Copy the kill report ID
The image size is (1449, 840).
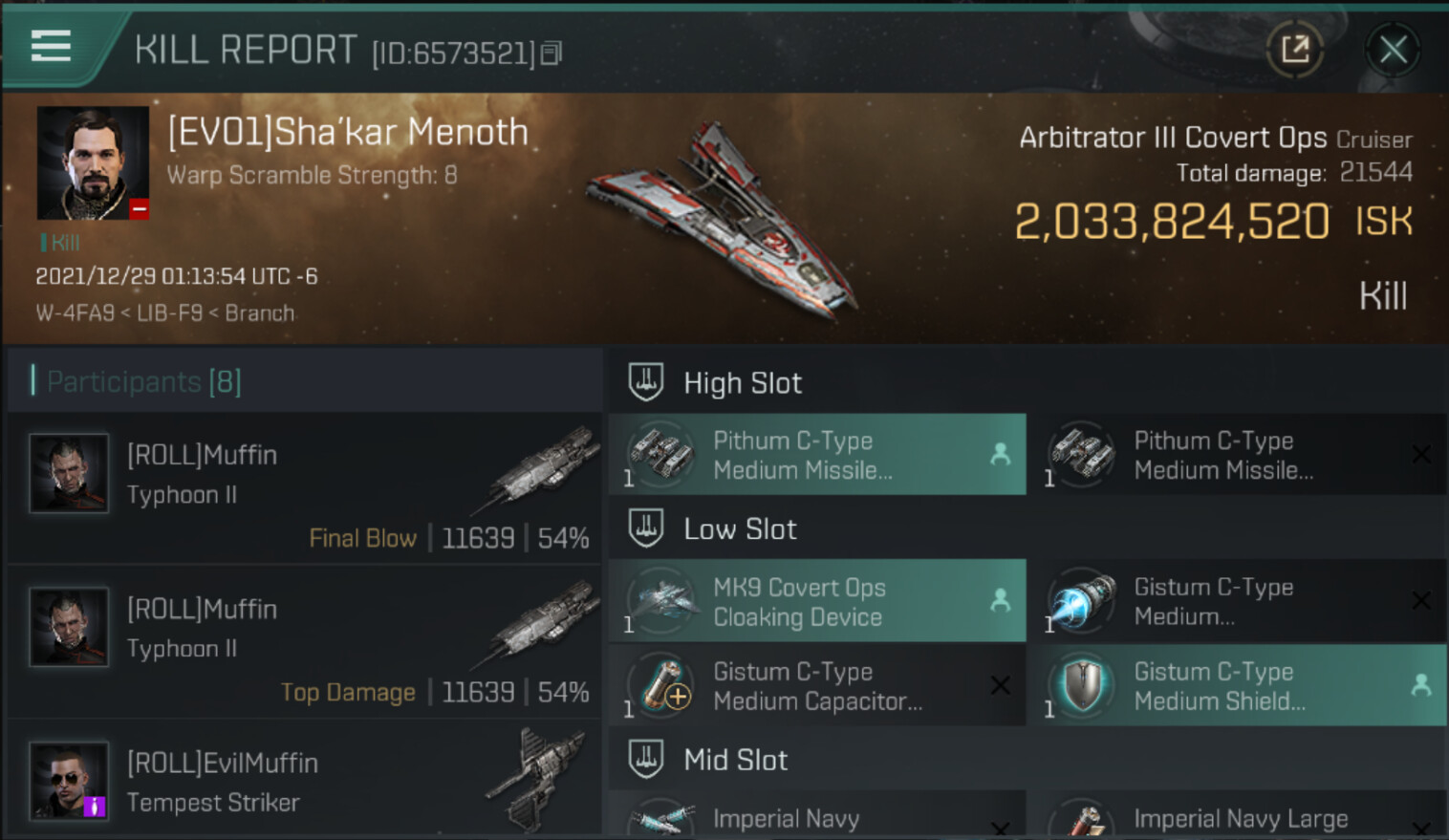tap(551, 54)
